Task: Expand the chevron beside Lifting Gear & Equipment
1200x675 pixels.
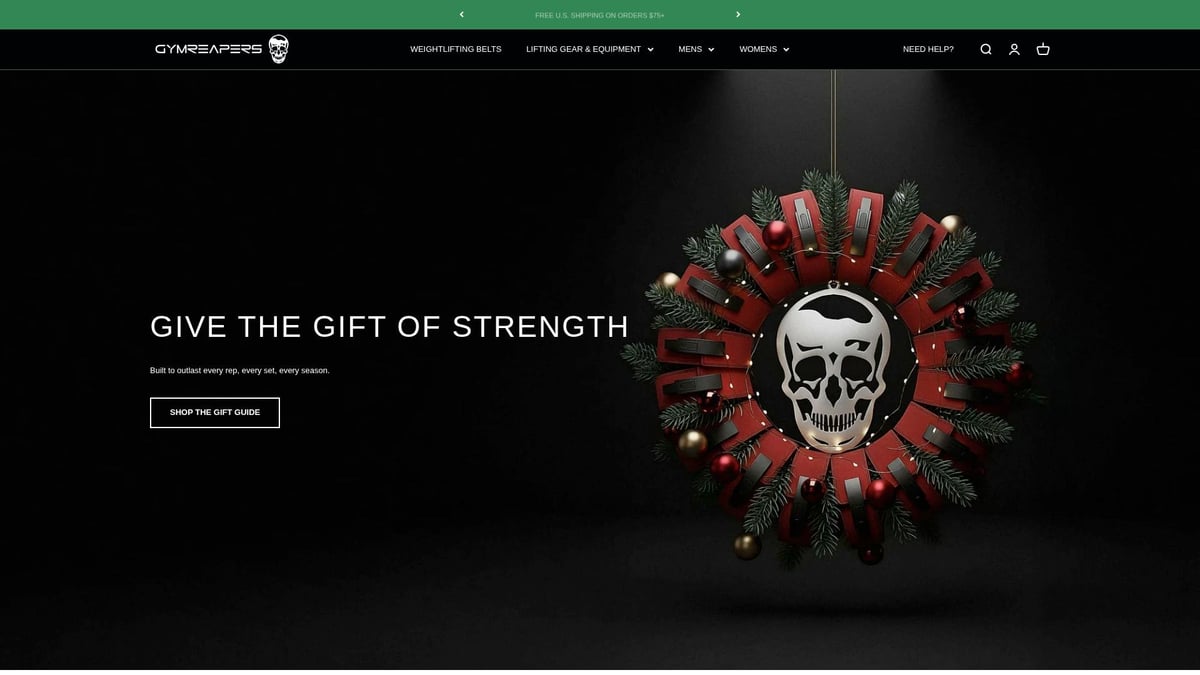Action: pos(650,49)
